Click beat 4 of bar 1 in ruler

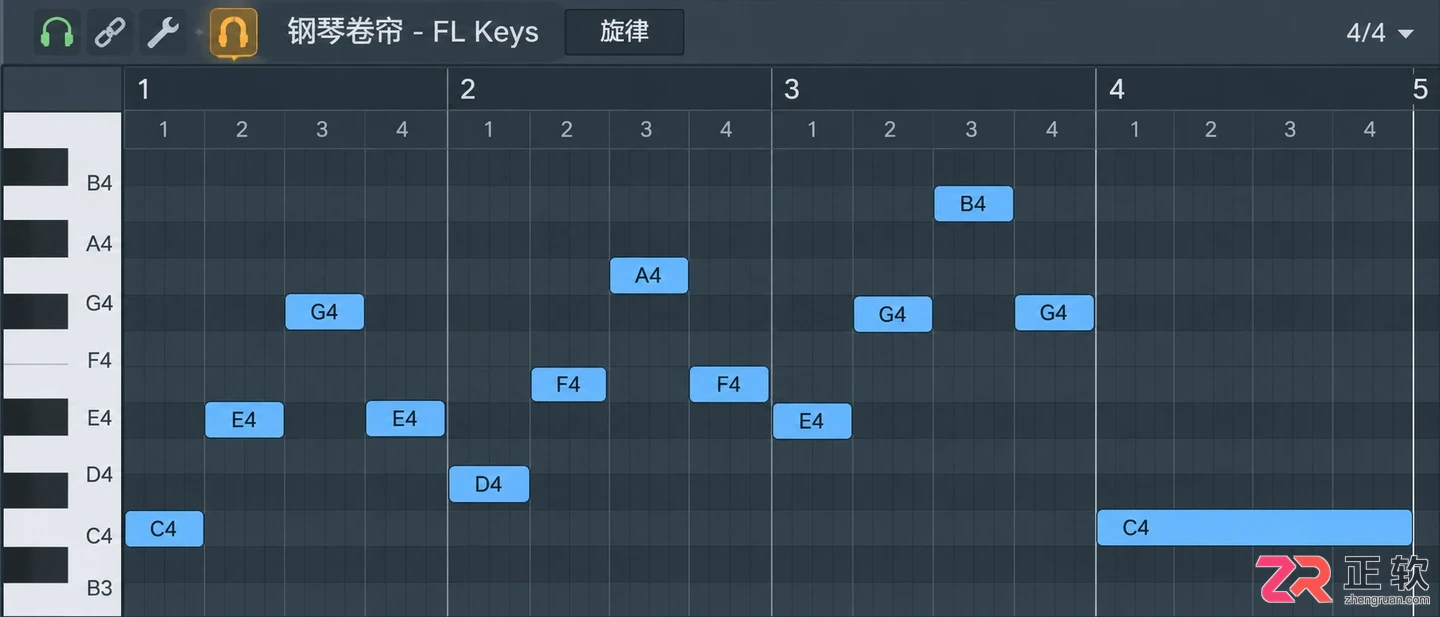click(402, 130)
